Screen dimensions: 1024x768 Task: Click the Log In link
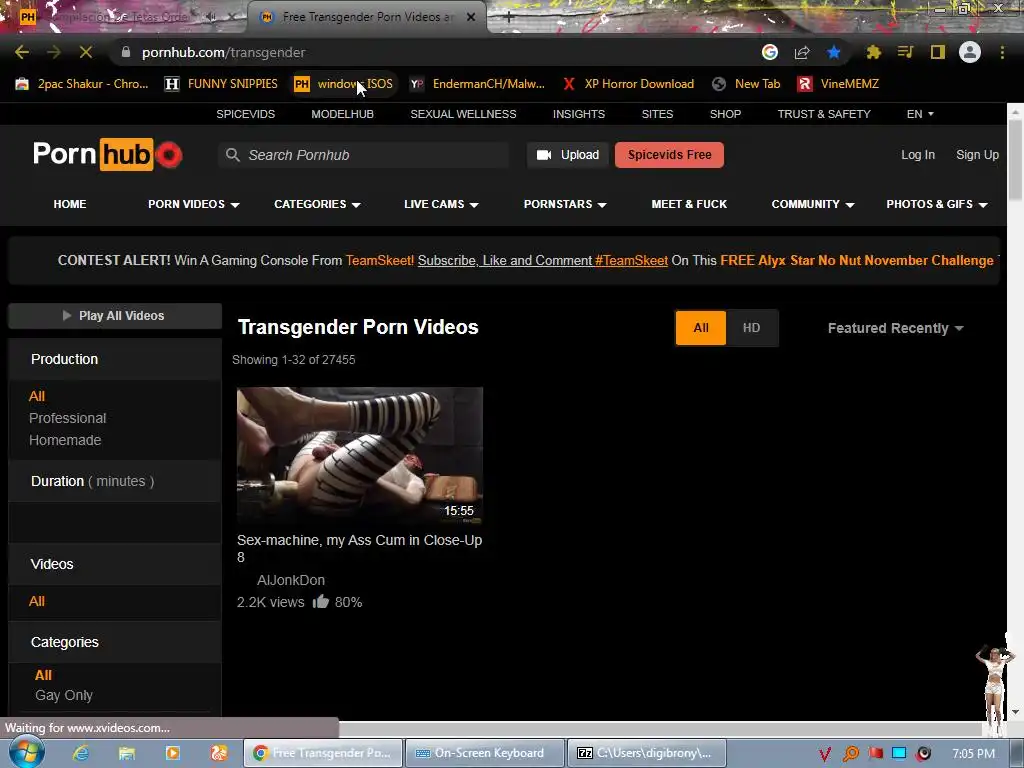click(918, 155)
